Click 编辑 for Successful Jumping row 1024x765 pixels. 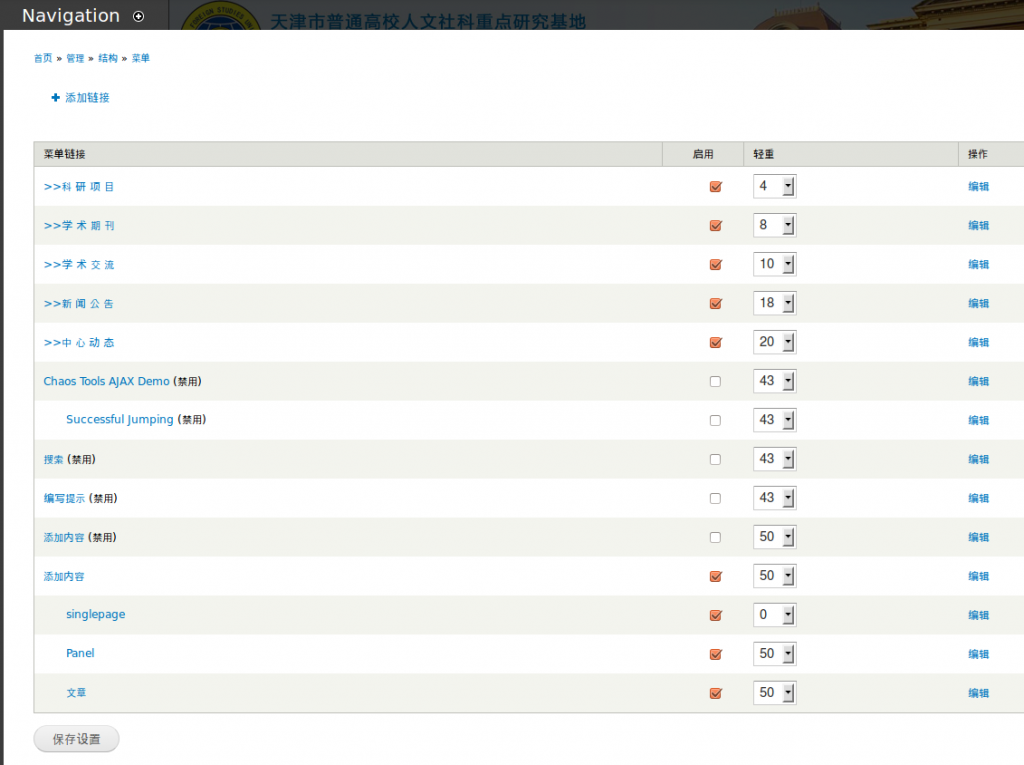(x=978, y=420)
